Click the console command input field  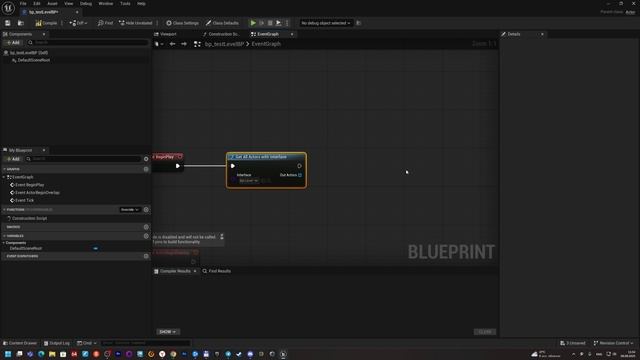point(145,343)
